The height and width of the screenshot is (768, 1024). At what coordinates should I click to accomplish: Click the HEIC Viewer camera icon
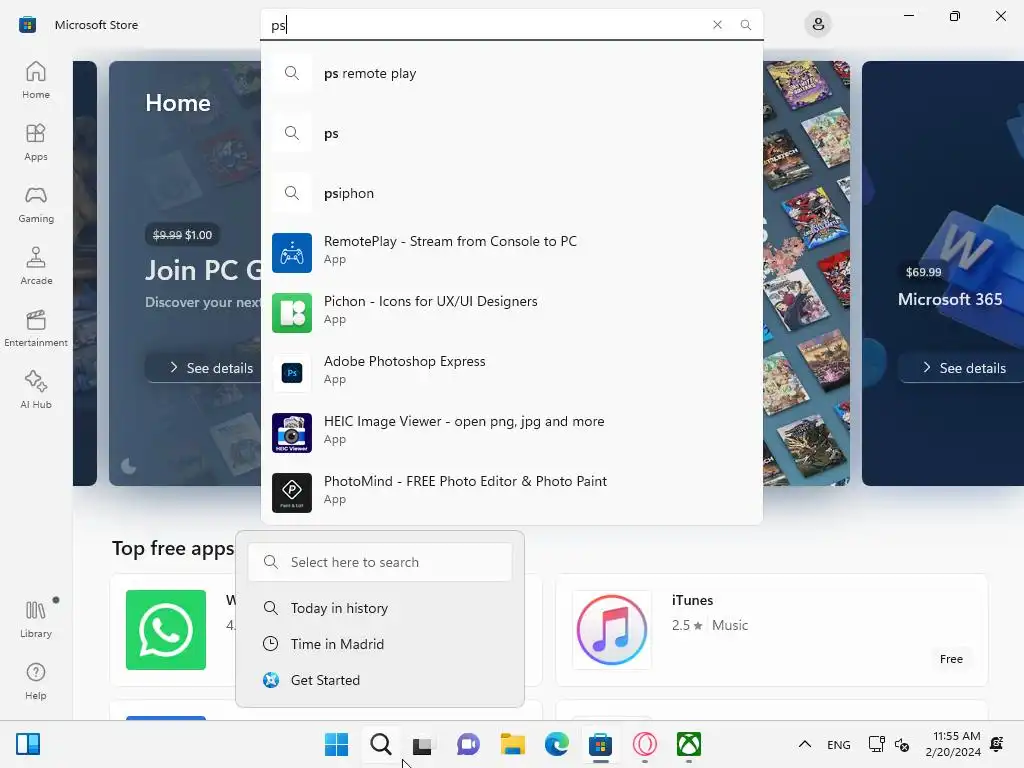pos(292,433)
